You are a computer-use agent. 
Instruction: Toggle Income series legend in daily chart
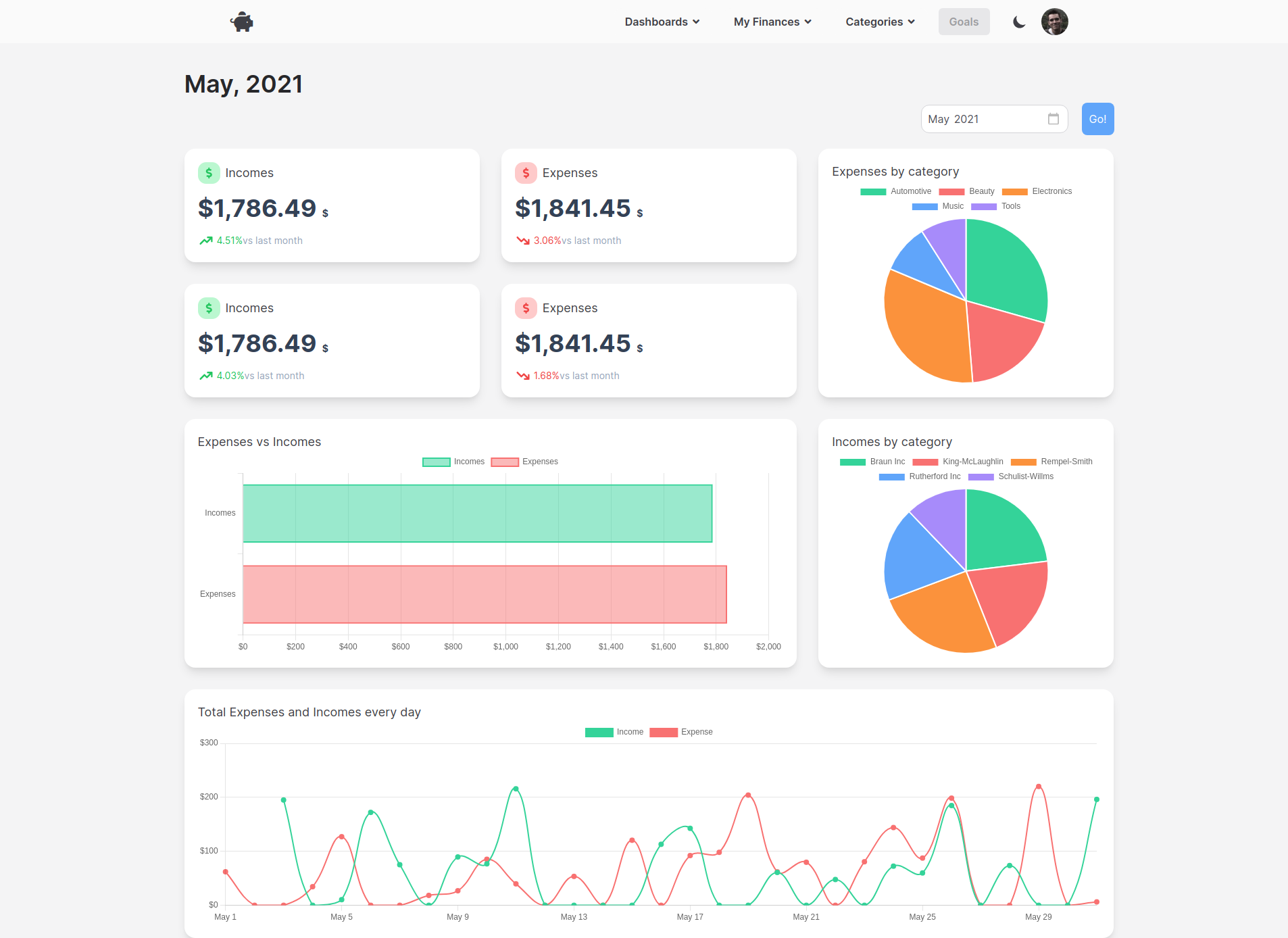coord(614,732)
